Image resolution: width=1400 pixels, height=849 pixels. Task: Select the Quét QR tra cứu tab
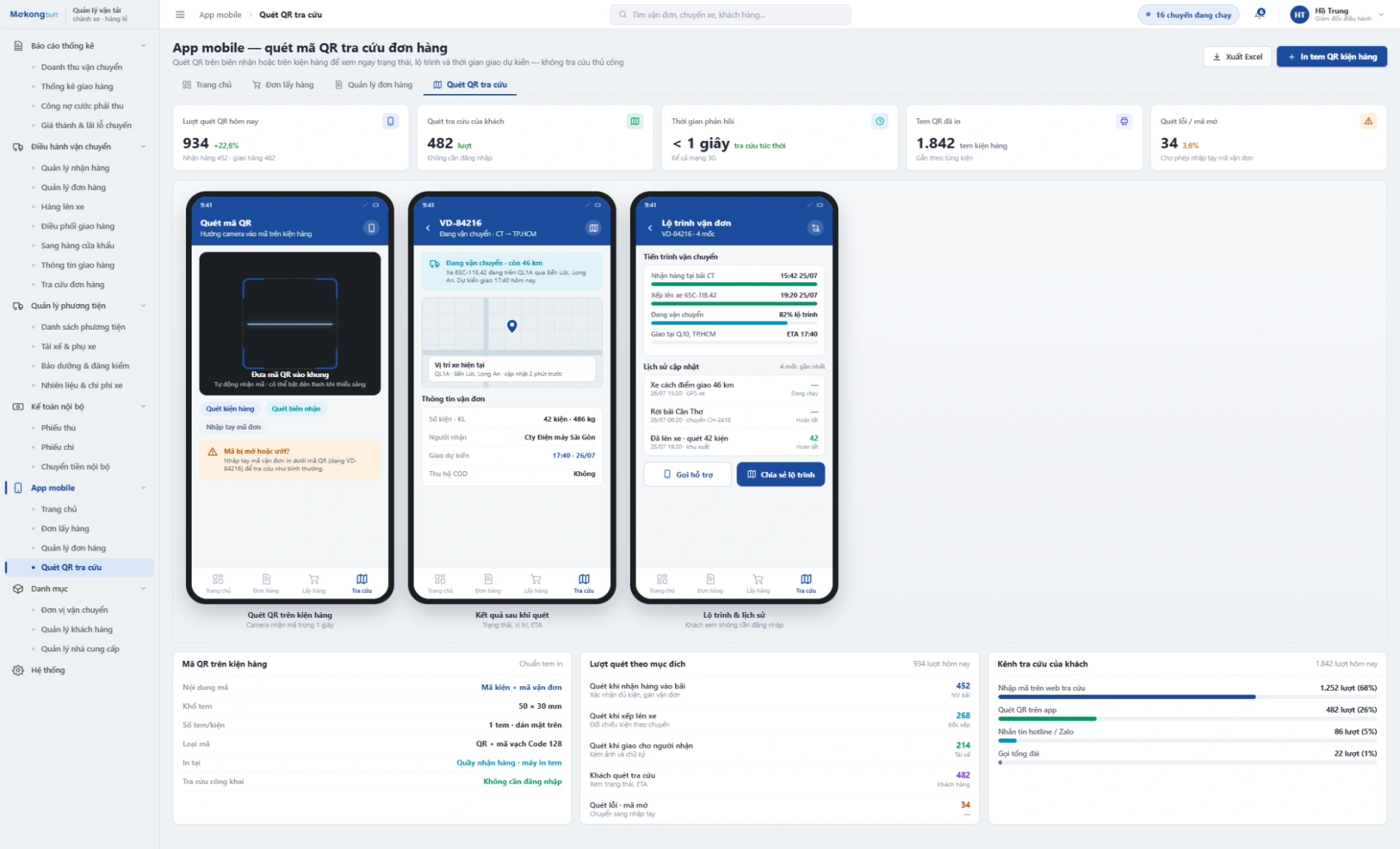[470, 85]
